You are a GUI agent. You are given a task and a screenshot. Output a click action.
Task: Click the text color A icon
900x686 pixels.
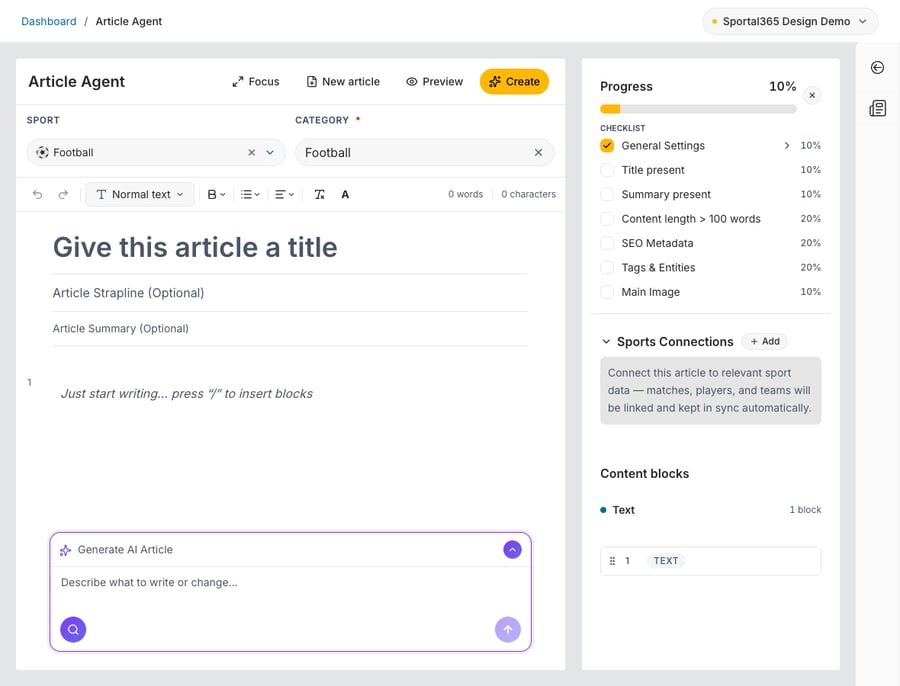tap(345, 195)
